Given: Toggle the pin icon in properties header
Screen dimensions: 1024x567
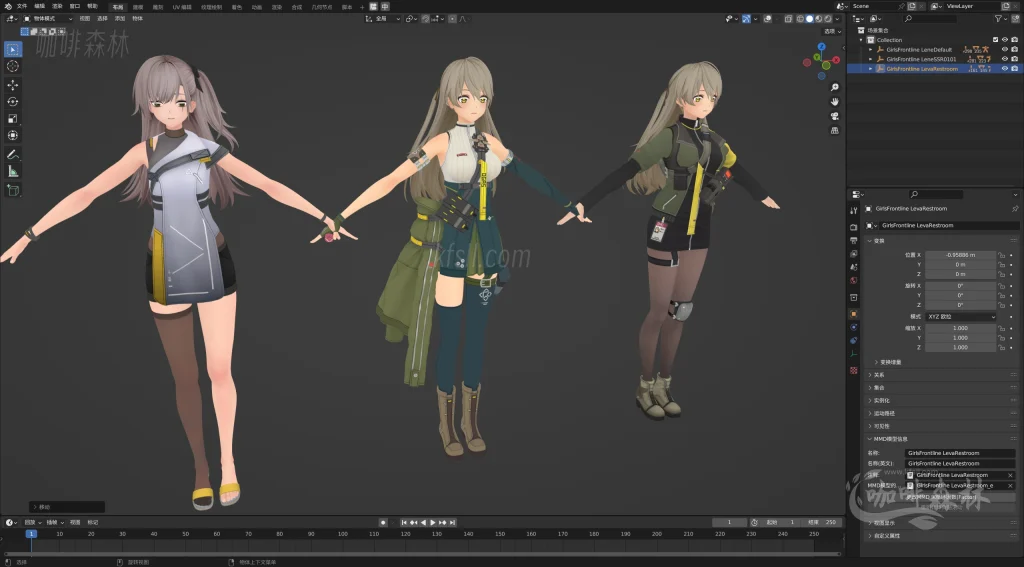Looking at the screenshot, I should (1015, 209).
